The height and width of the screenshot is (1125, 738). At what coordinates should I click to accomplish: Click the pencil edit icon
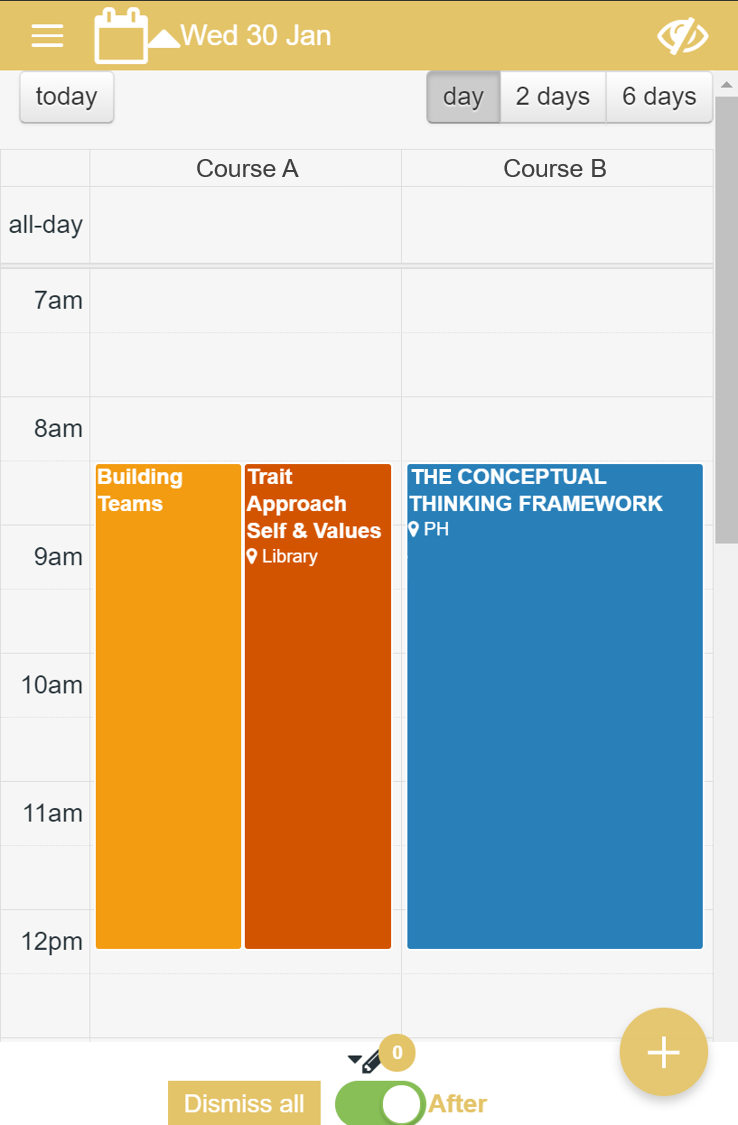pyautogui.click(x=372, y=1061)
